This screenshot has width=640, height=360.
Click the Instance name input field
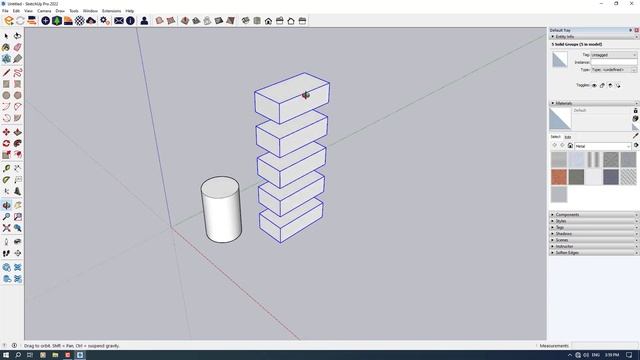(x=614, y=62)
